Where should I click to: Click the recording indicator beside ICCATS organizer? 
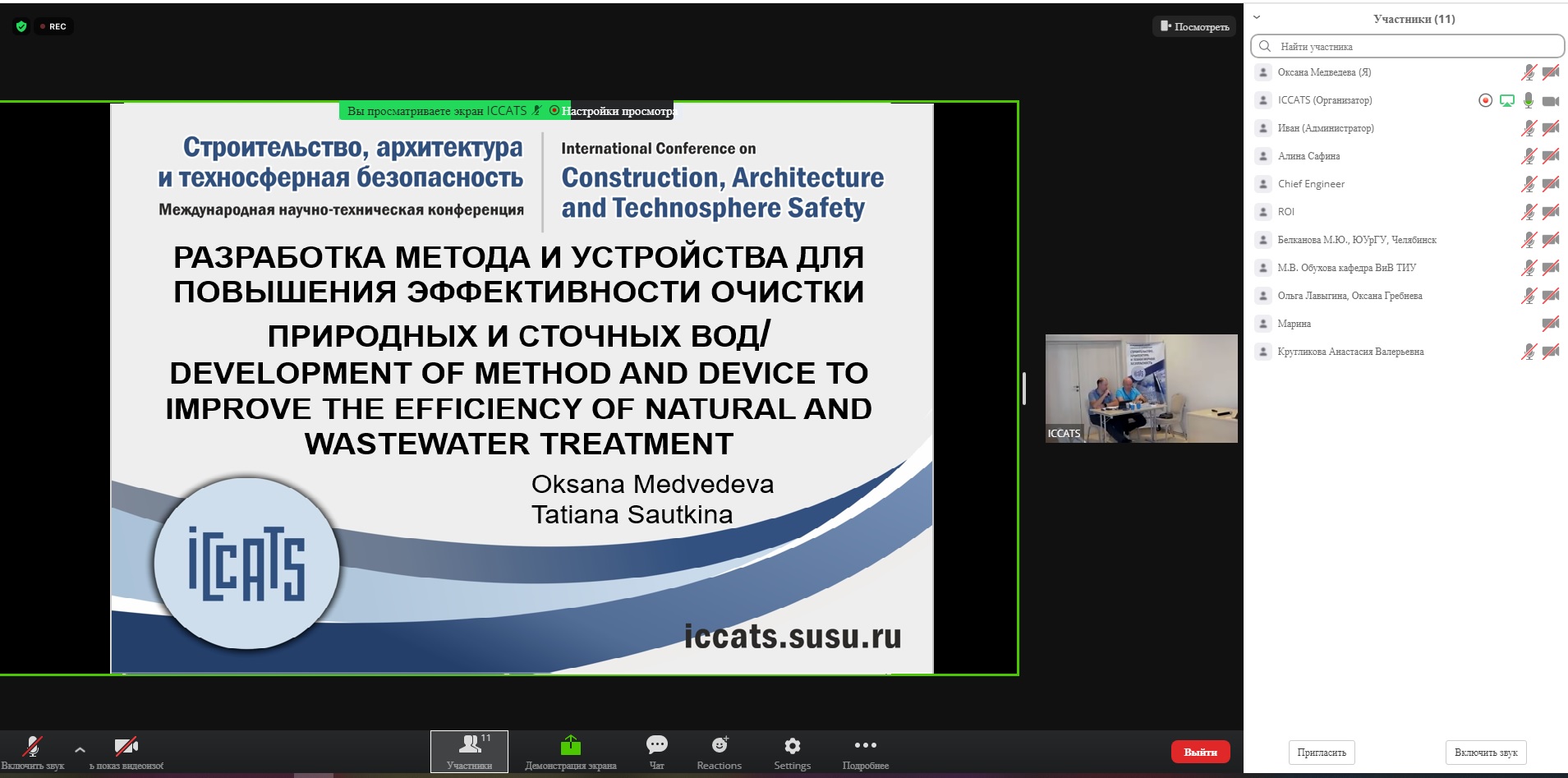click(1485, 100)
